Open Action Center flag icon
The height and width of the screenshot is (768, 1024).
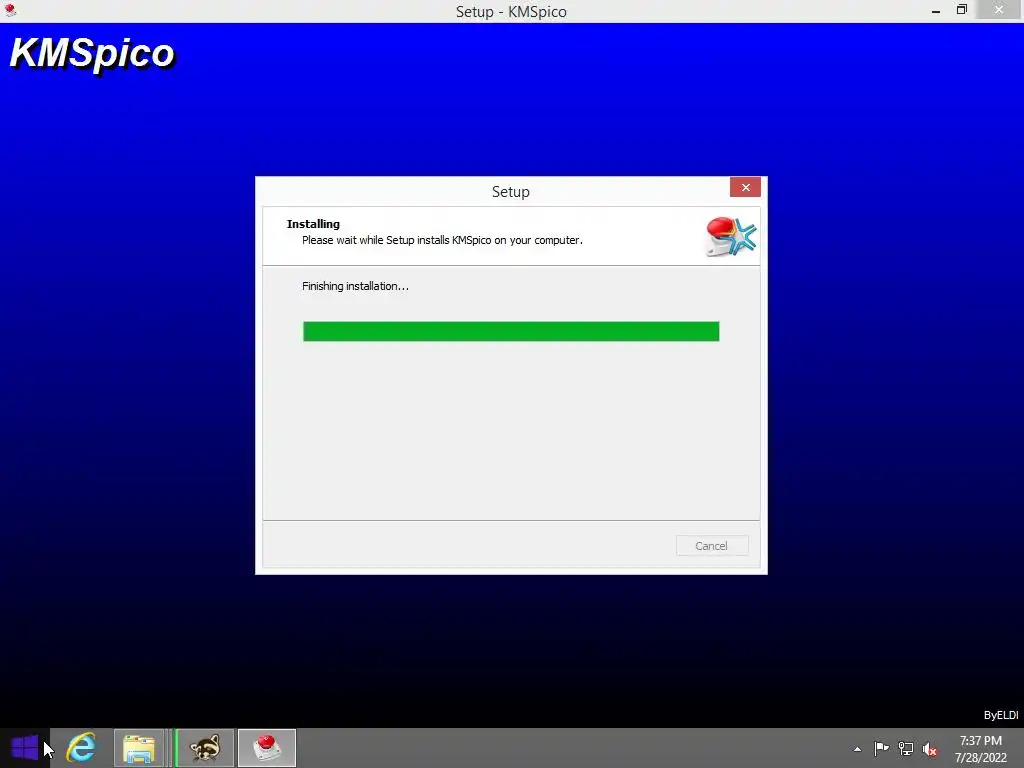881,748
